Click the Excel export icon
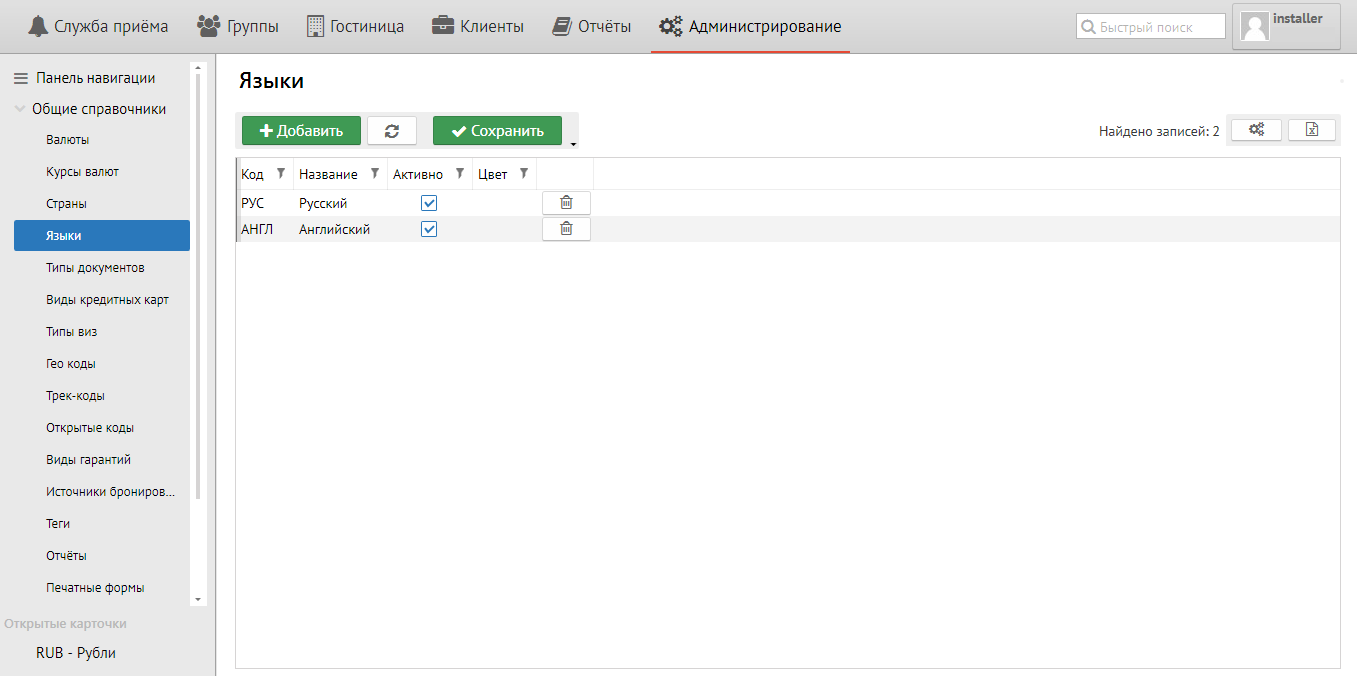1357x676 pixels. (x=1313, y=130)
